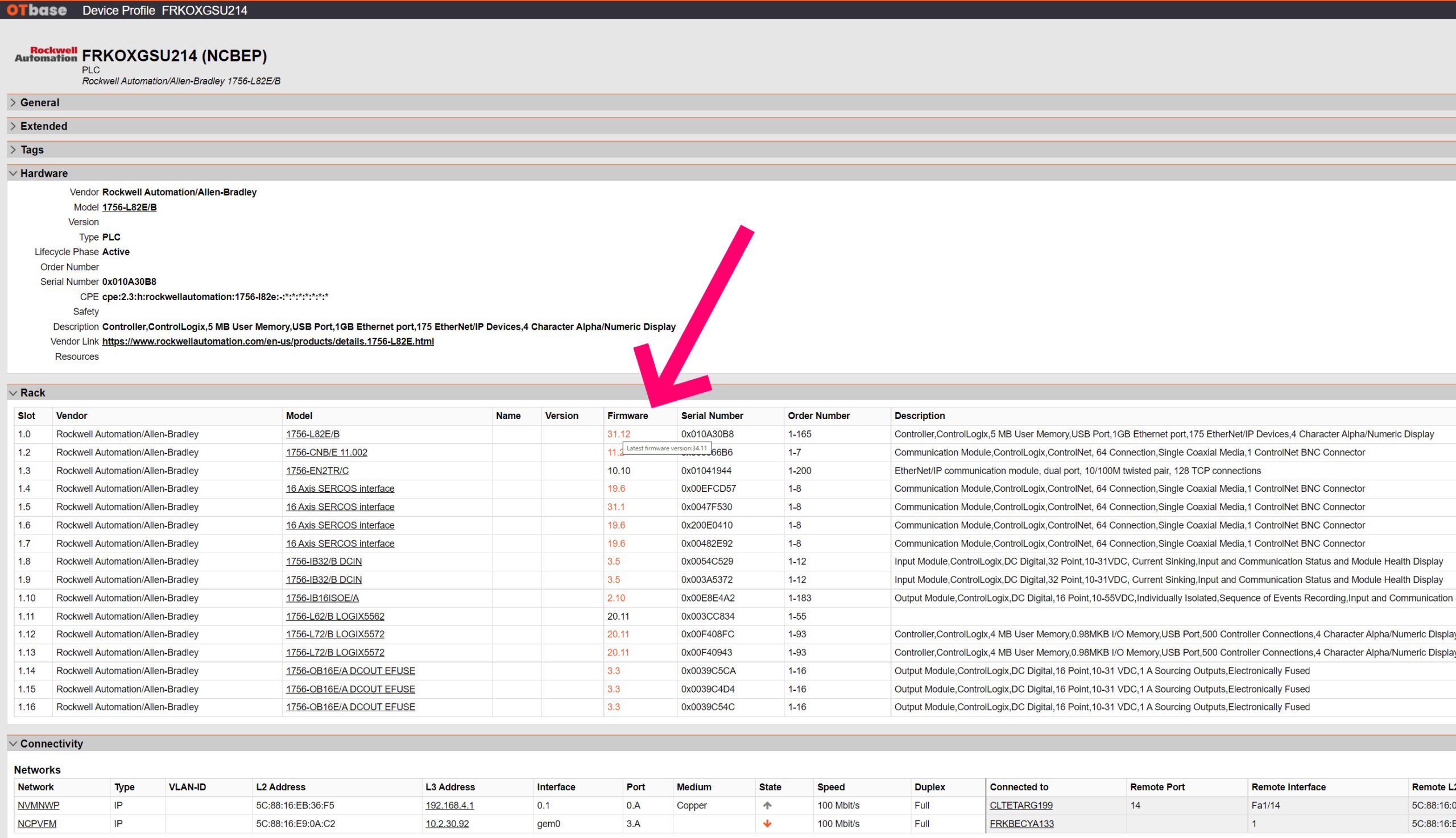Open model 1756-L82E/B in rack slot 1.0

coord(313,434)
